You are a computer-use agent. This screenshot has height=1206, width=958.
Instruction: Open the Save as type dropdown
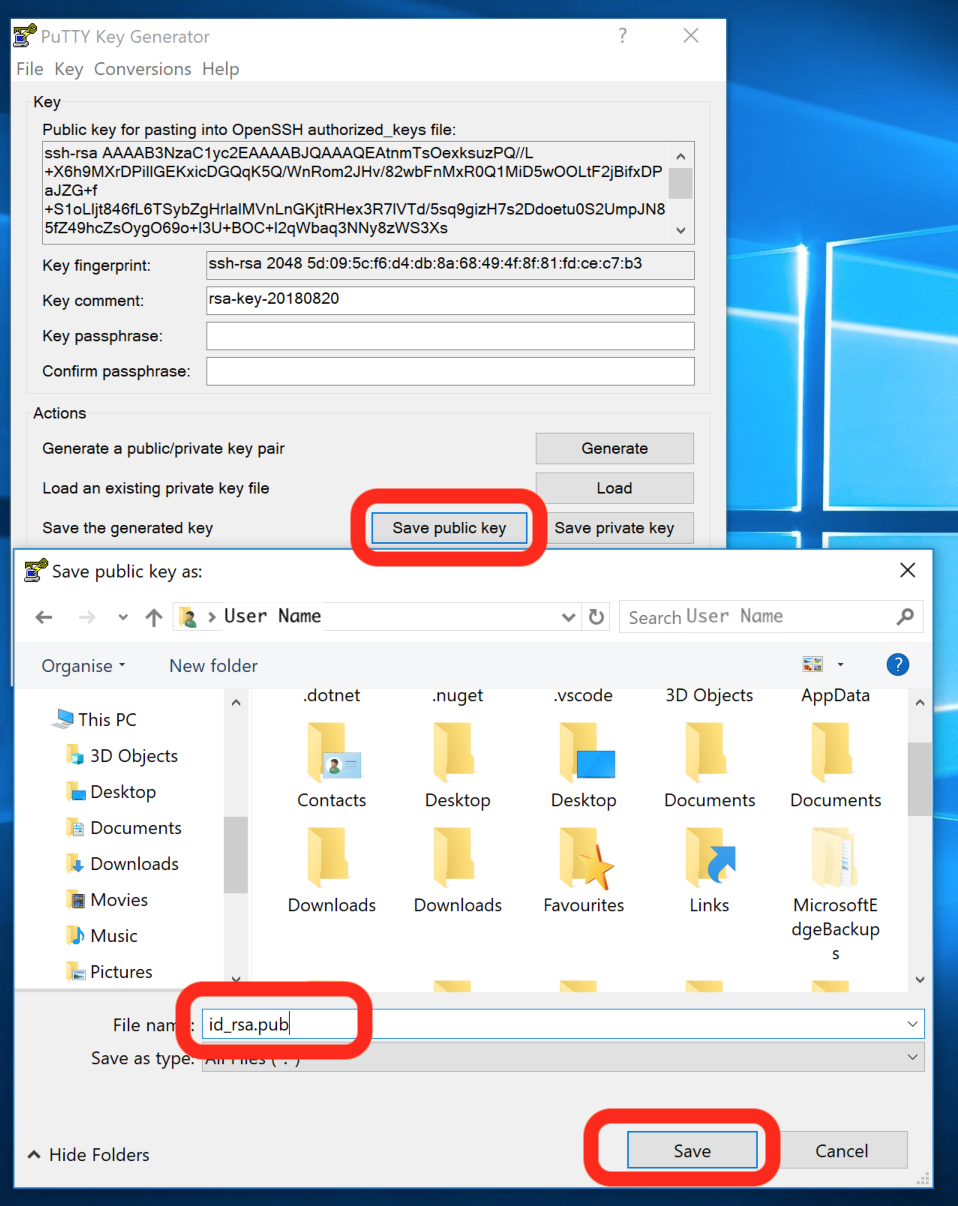click(x=911, y=1057)
